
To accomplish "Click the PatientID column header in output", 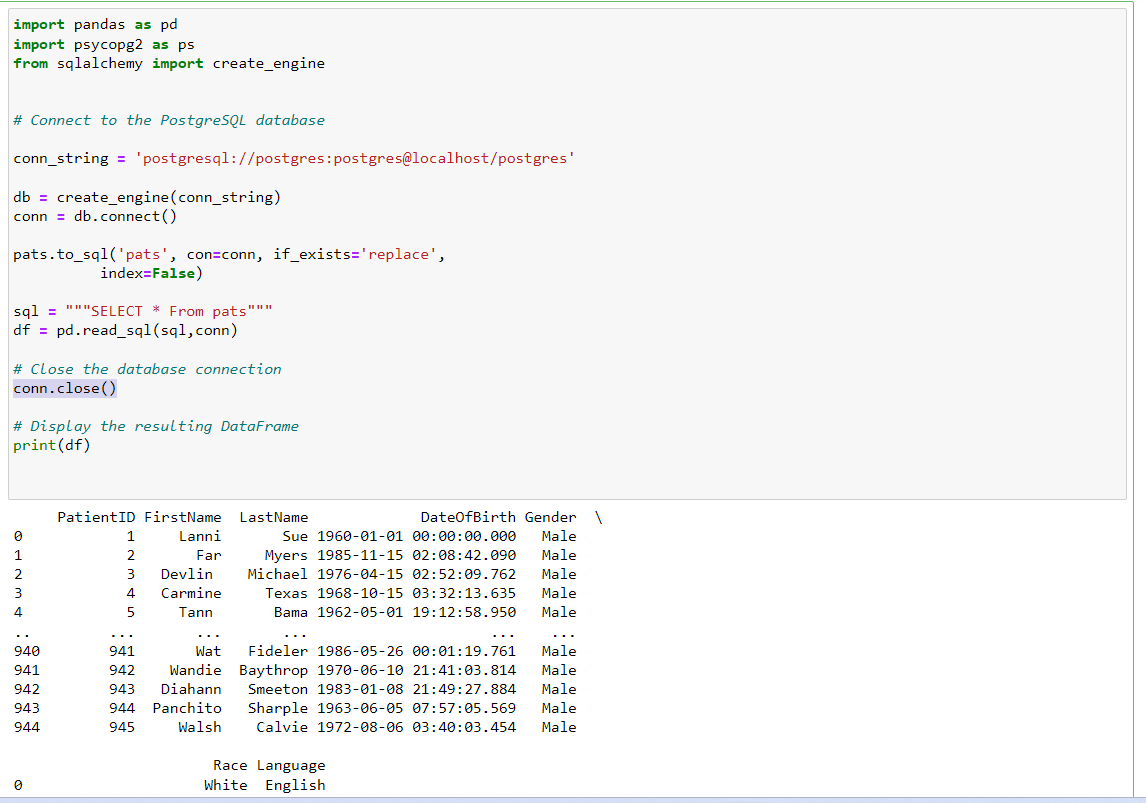I will (96, 516).
